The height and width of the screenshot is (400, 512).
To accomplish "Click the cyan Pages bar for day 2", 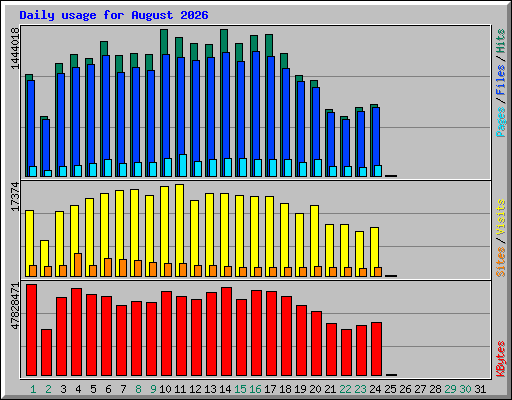I will (48, 173).
